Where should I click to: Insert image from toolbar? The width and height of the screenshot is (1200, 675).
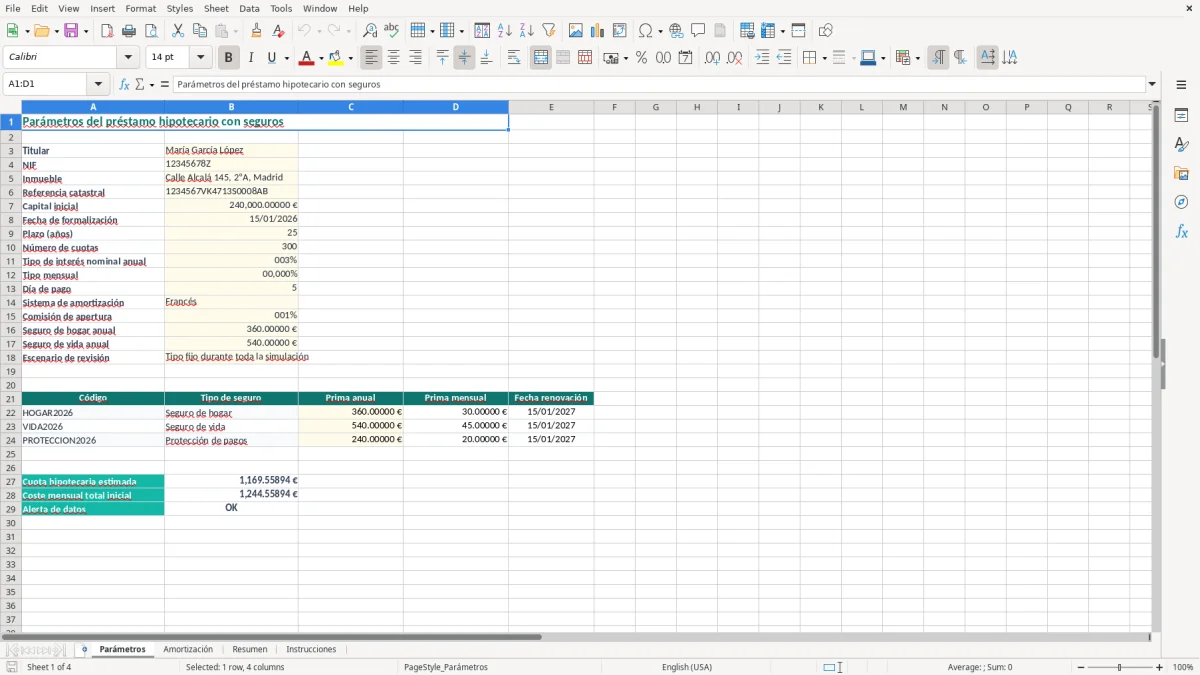pyautogui.click(x=576, y=31)
